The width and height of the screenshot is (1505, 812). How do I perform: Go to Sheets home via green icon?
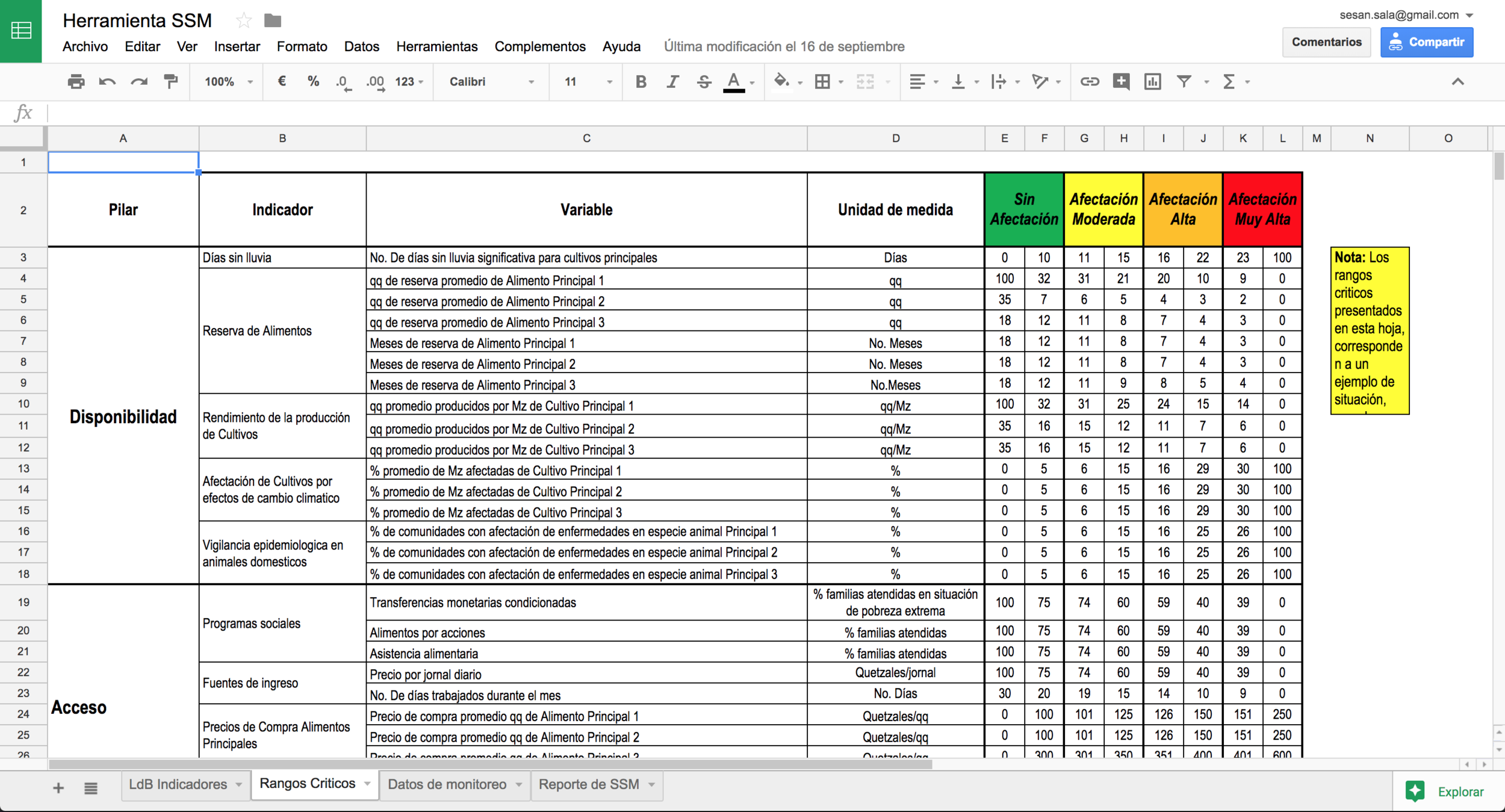21,31
